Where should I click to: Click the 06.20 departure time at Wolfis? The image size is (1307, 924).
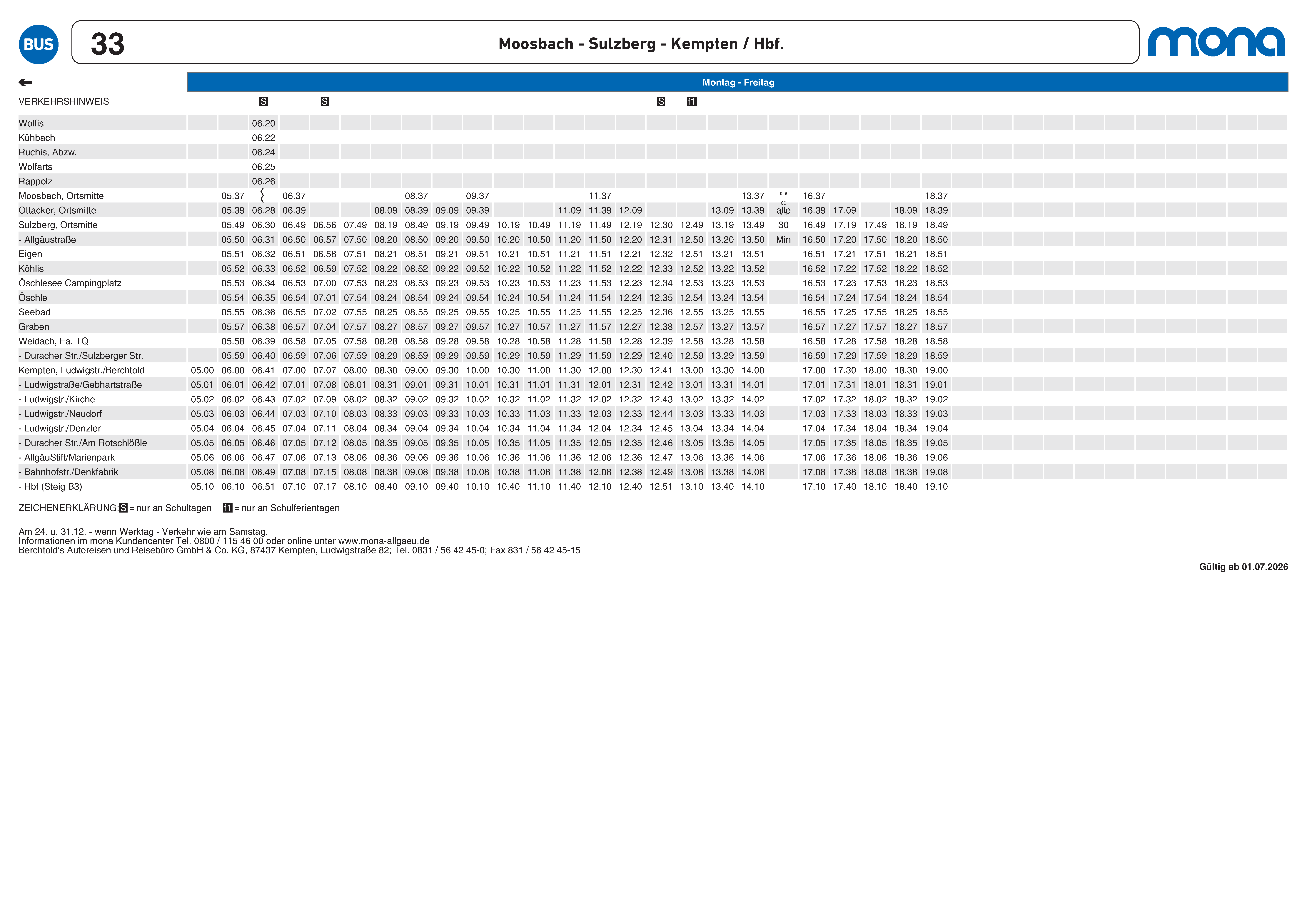(263, 123)
